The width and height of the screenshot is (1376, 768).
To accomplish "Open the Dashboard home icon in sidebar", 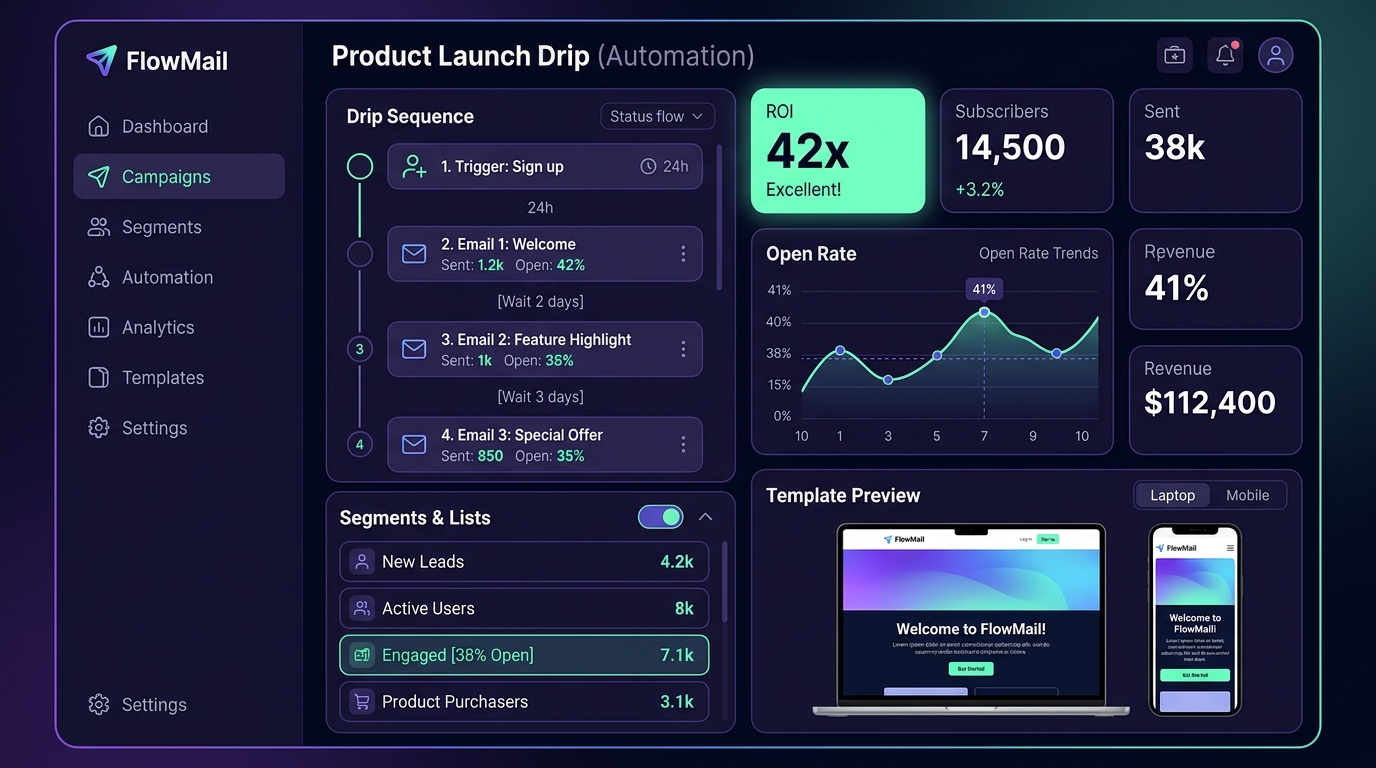I will pyautogui.click(x=98, y=126).
